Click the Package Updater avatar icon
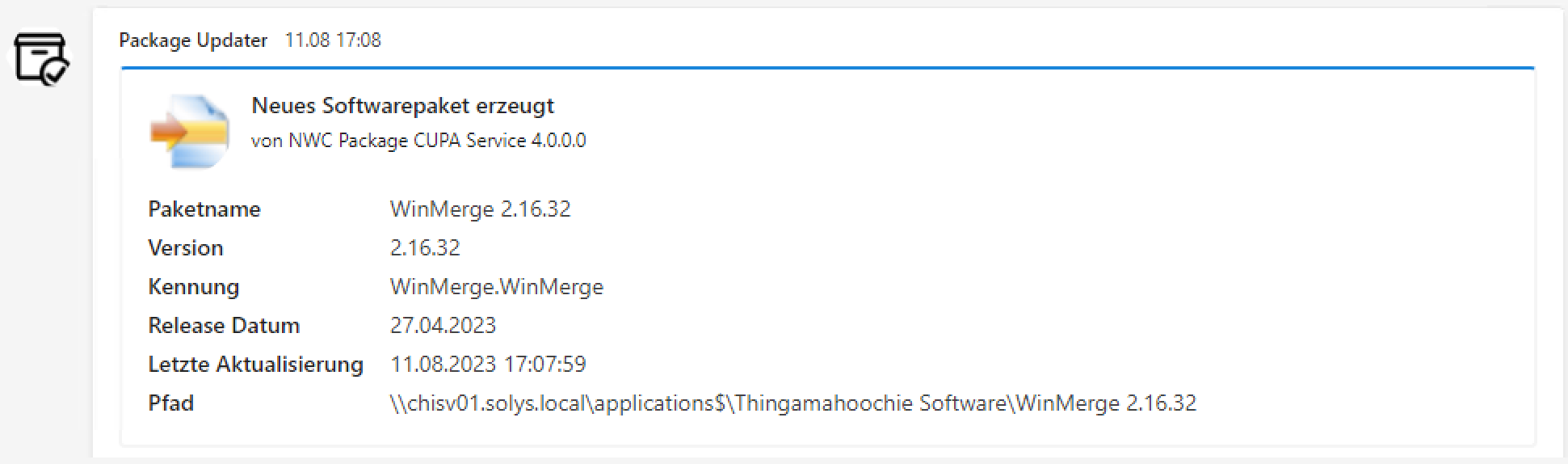Image resolution: width=1568 pixels, height=464 pixels. 40,58
